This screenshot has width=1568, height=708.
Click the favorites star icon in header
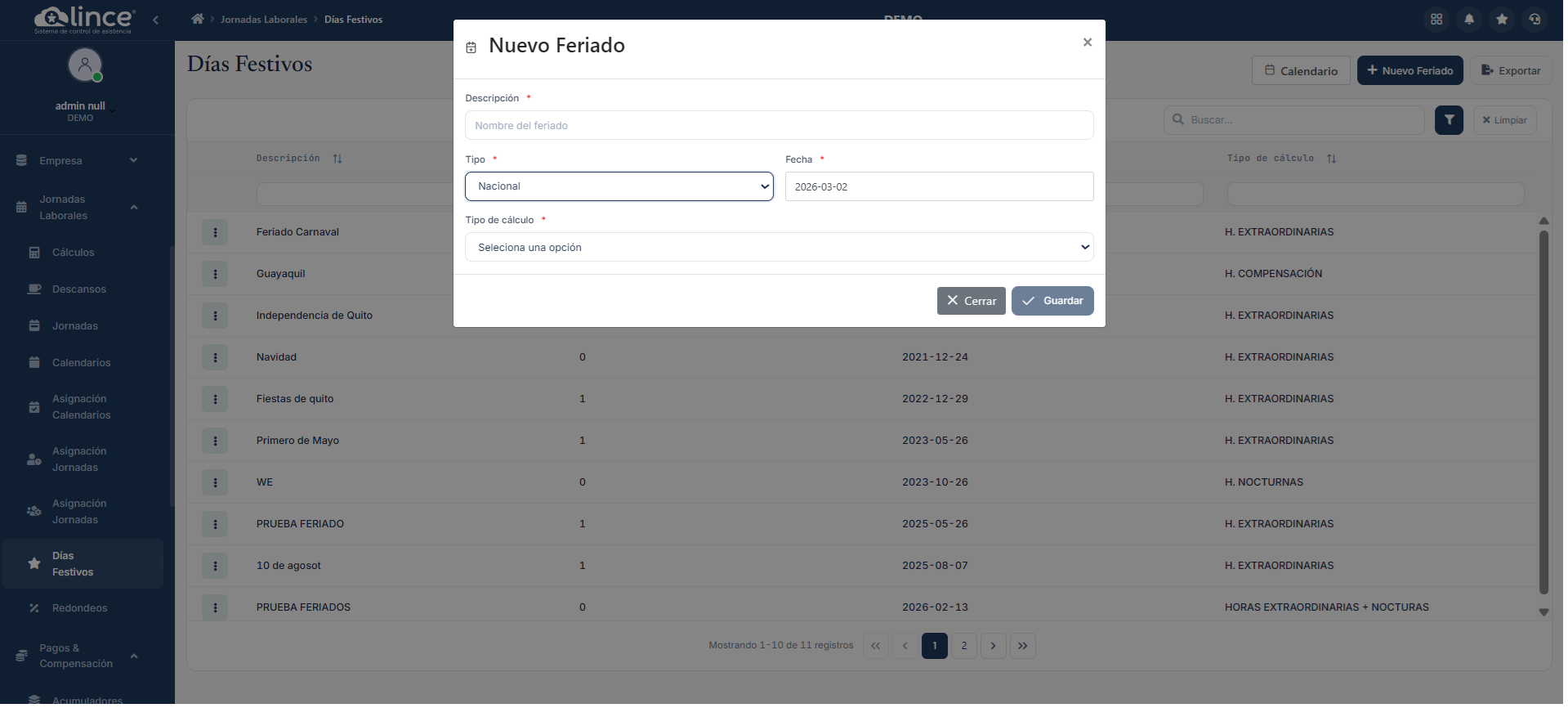(1501, 19)
